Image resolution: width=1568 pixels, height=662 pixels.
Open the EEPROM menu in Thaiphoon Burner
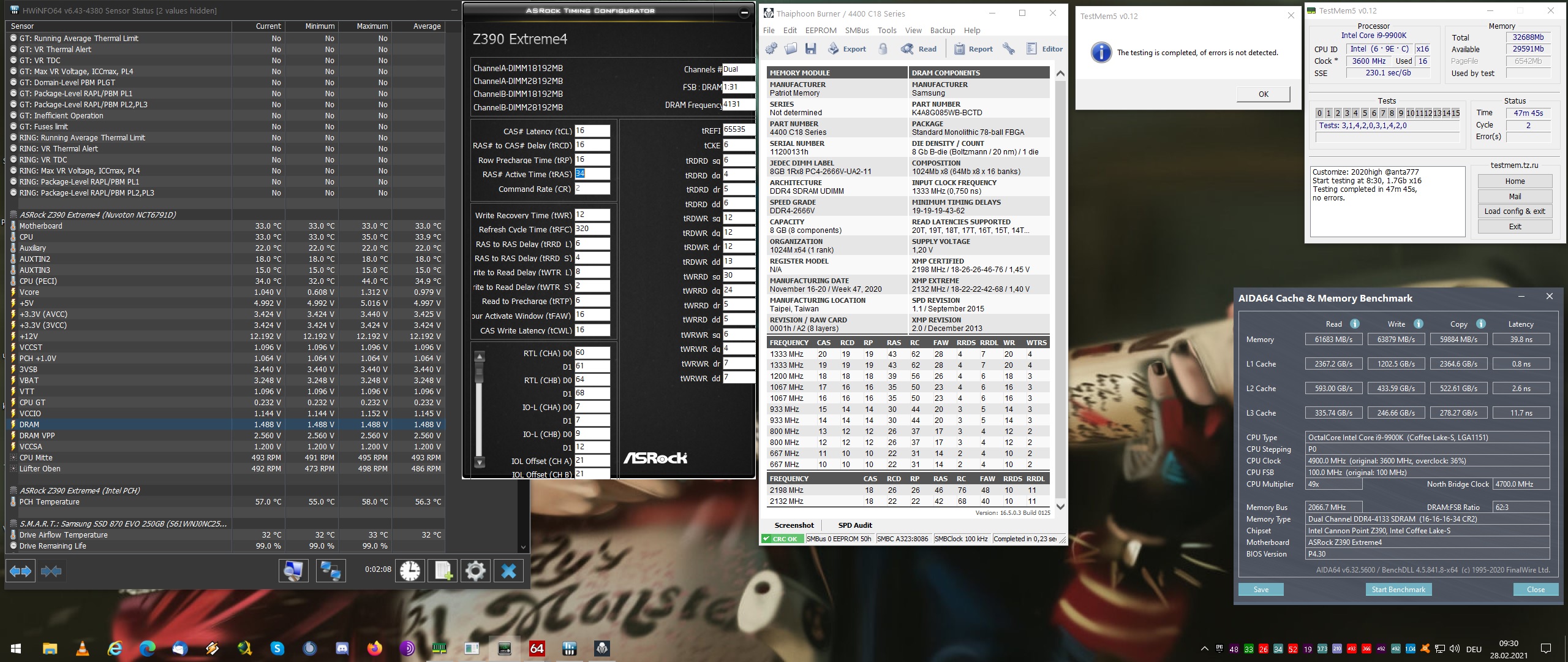click(x=821, y=30)
